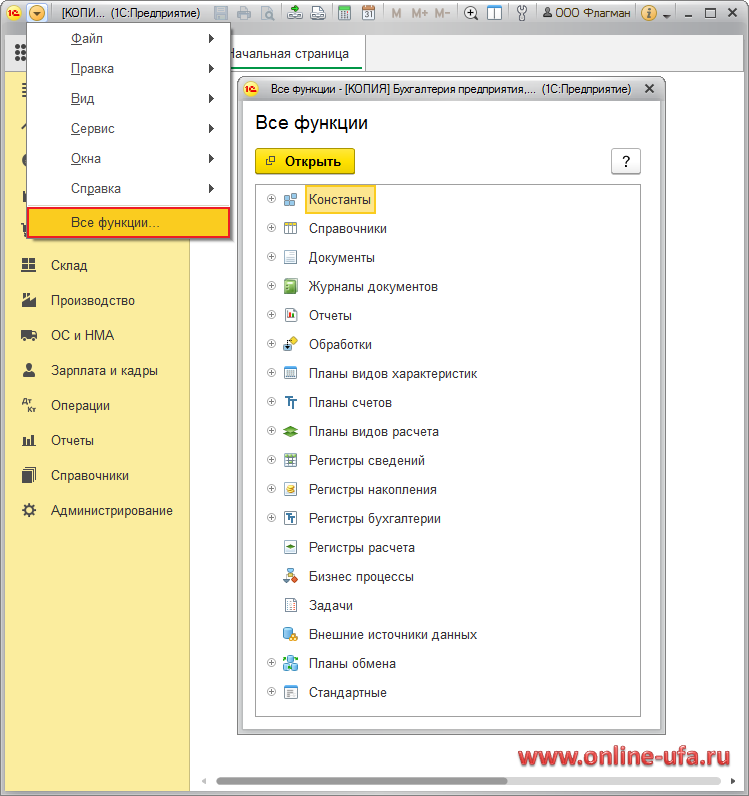This screenshot has width=749, height=796.
Task: Expand the Документы tree node
Action: 271,257
